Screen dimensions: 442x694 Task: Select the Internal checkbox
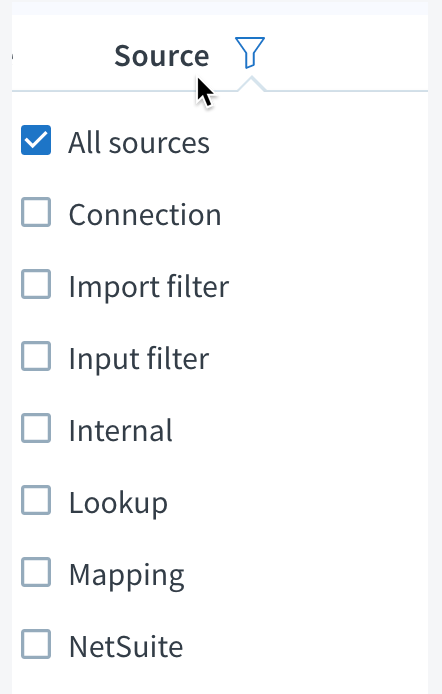click(x=36, y=428)
